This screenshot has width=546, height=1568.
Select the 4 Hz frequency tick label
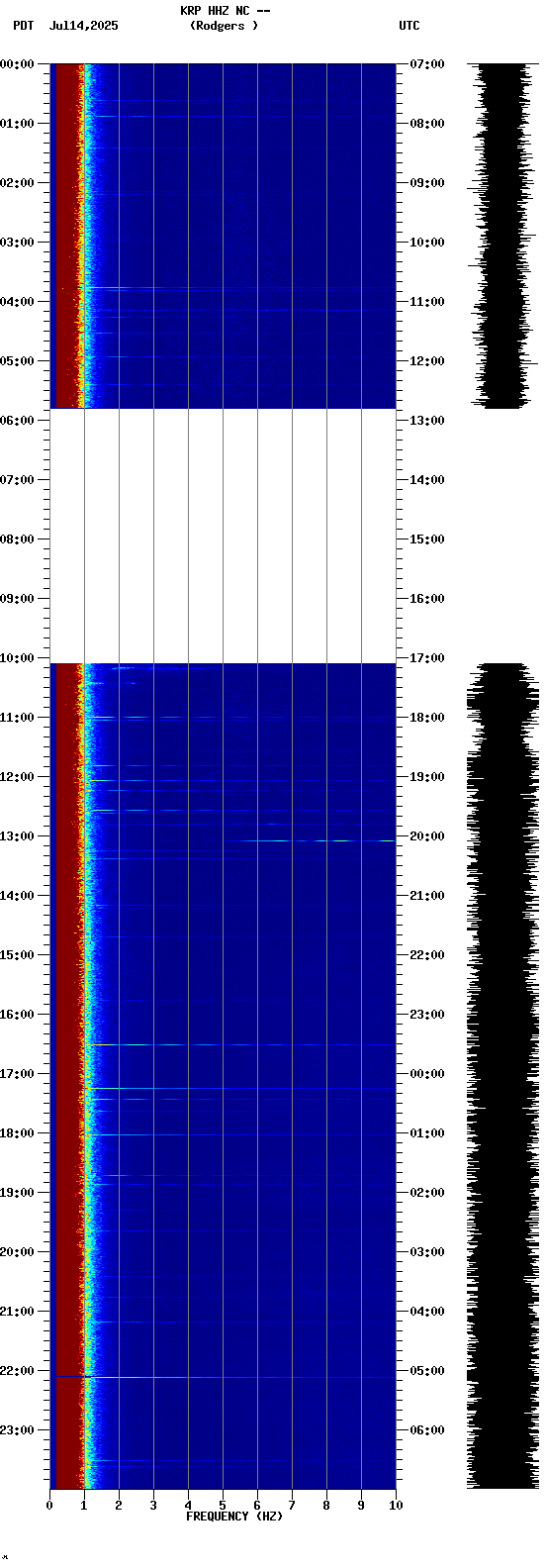tap(188, 1506)
